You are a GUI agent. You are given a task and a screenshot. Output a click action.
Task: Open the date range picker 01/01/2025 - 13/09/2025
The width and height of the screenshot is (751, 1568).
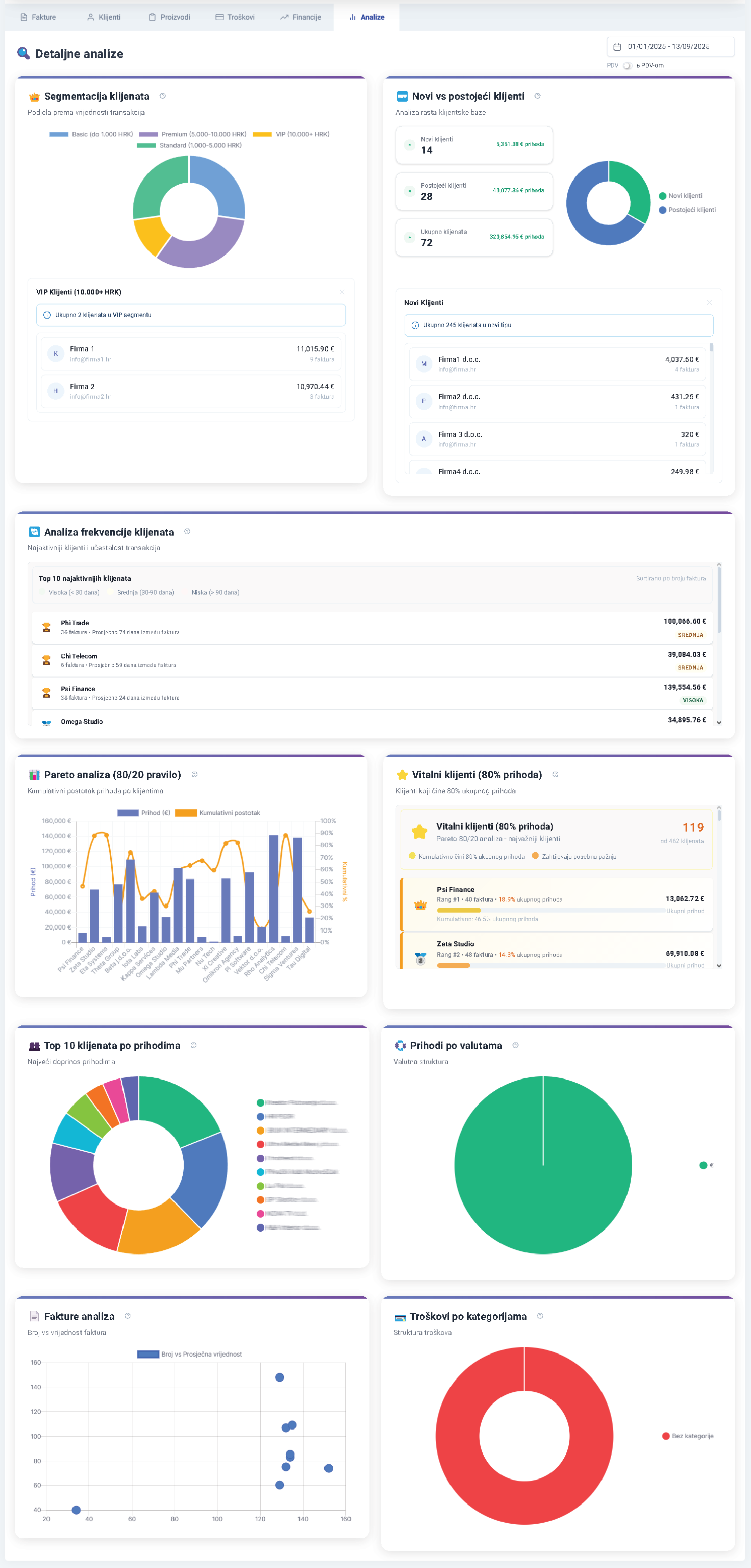click(670, 46)
